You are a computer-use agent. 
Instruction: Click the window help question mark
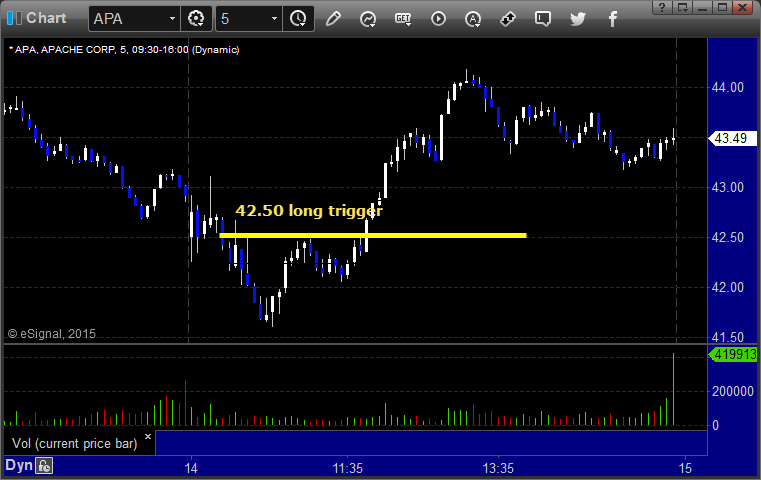point(662,7)
